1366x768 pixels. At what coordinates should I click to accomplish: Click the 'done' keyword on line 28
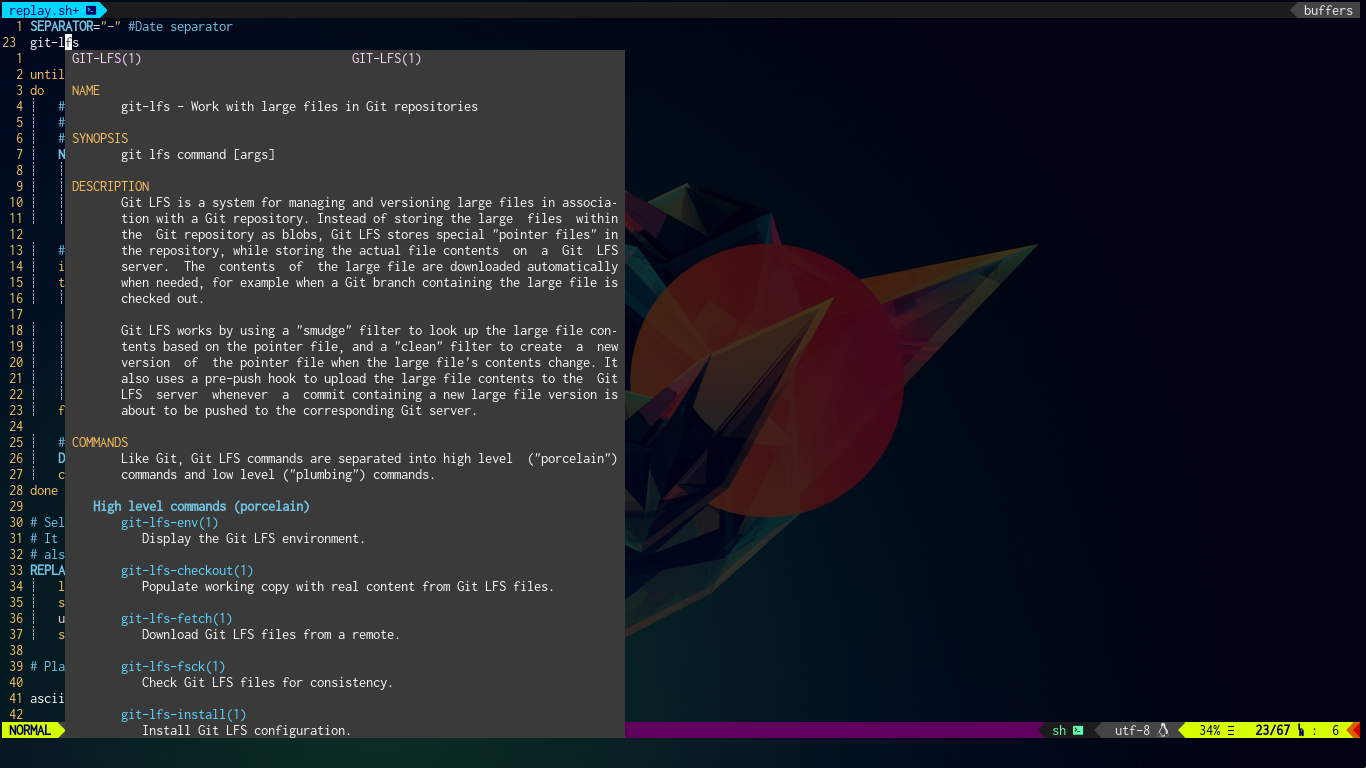coord(44,490)
